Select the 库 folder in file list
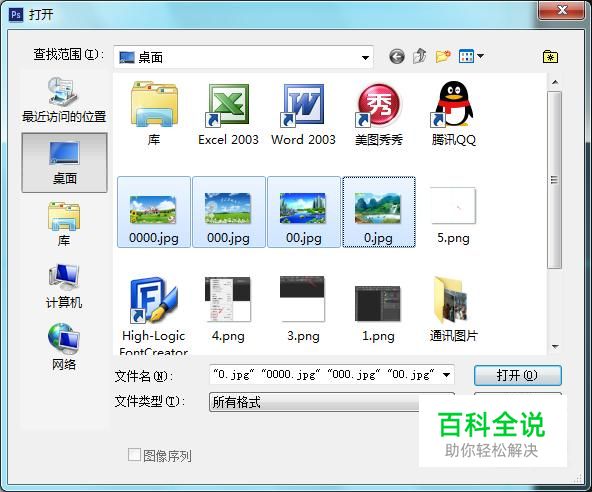This screenshot has width=592, height=492. [x=154, y=114]
